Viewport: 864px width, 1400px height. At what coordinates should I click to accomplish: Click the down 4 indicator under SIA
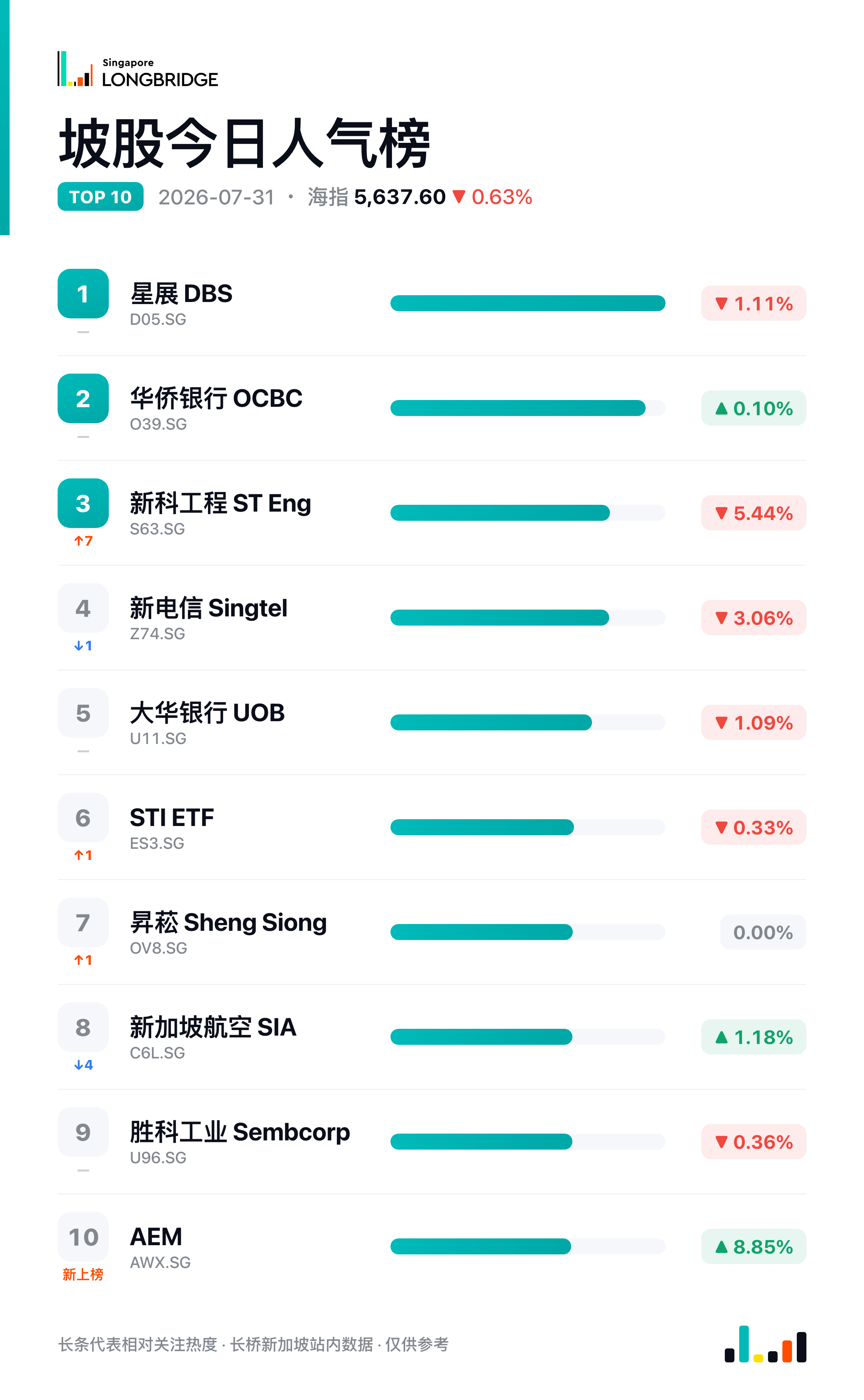(x=84, y=1064)
